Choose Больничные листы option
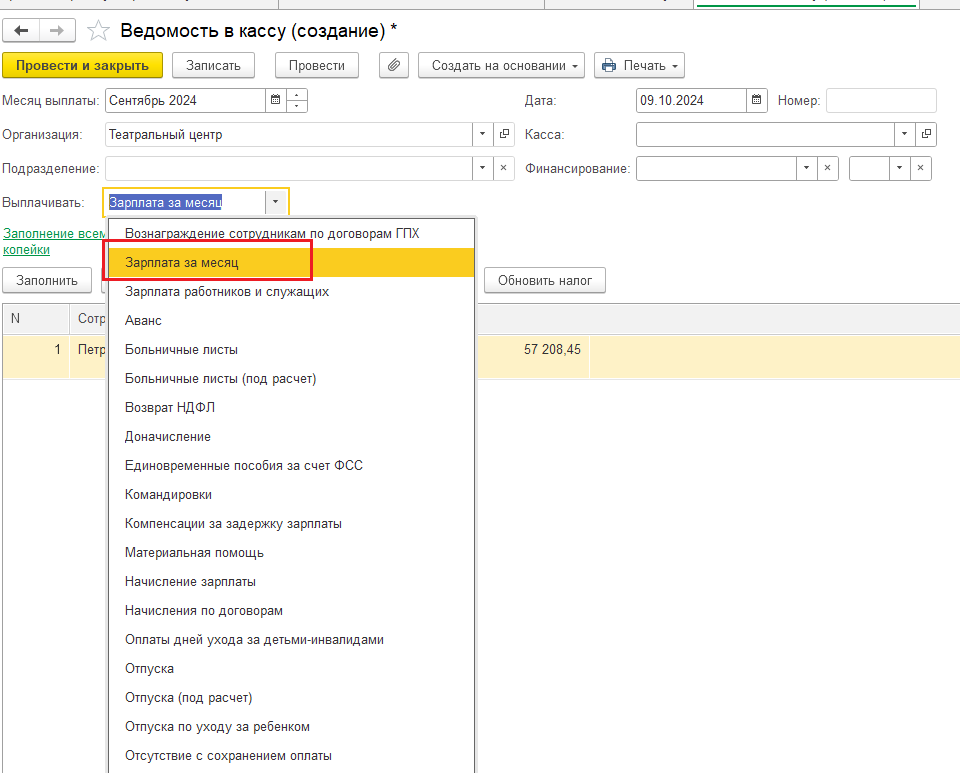Viewport: 960px width, 773px height. click(x=291, y=349)
